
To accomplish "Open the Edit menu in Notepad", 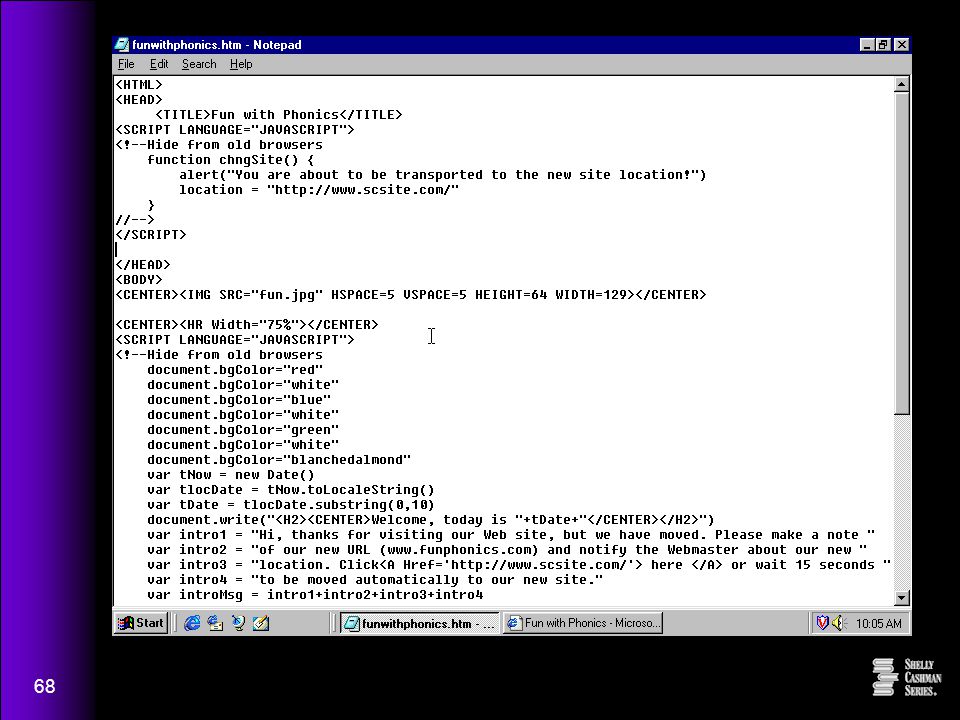I will click(159, 64).
